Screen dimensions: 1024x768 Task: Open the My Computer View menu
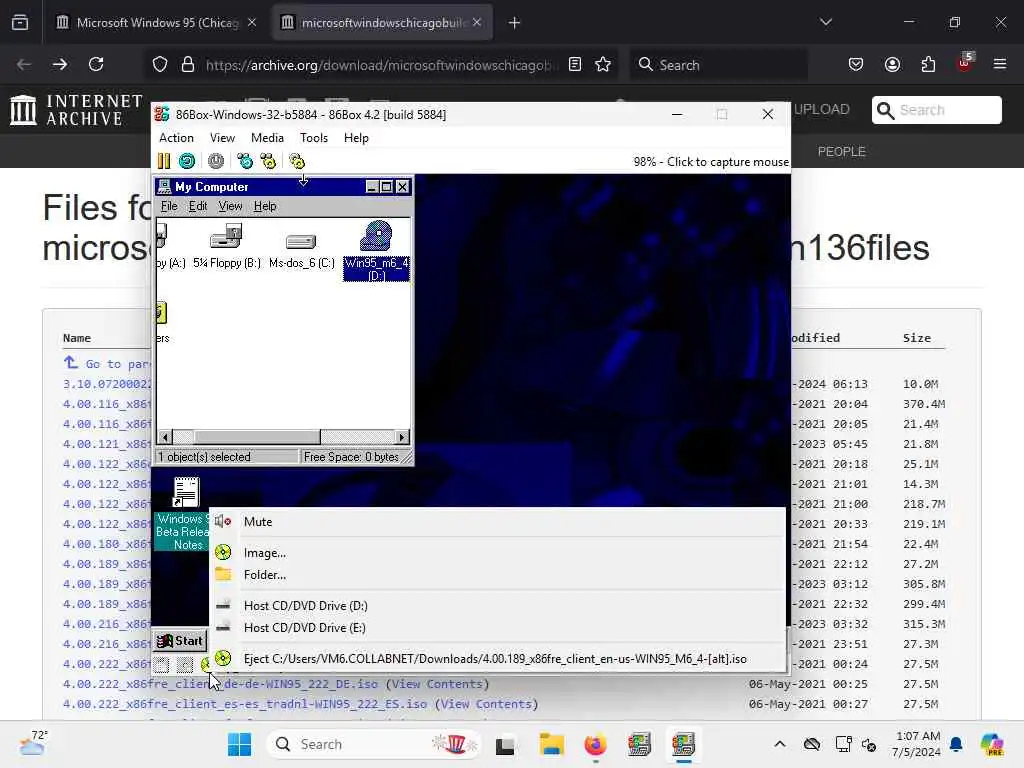click(230, 206)
